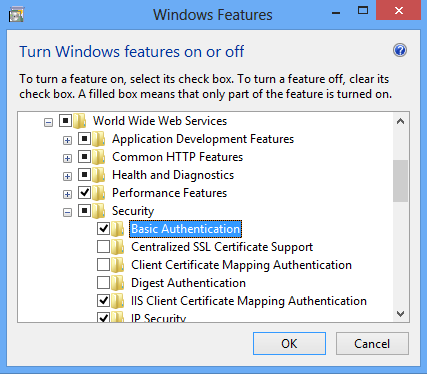Enable the Digest Authentication checkbox

click(103, 283)
